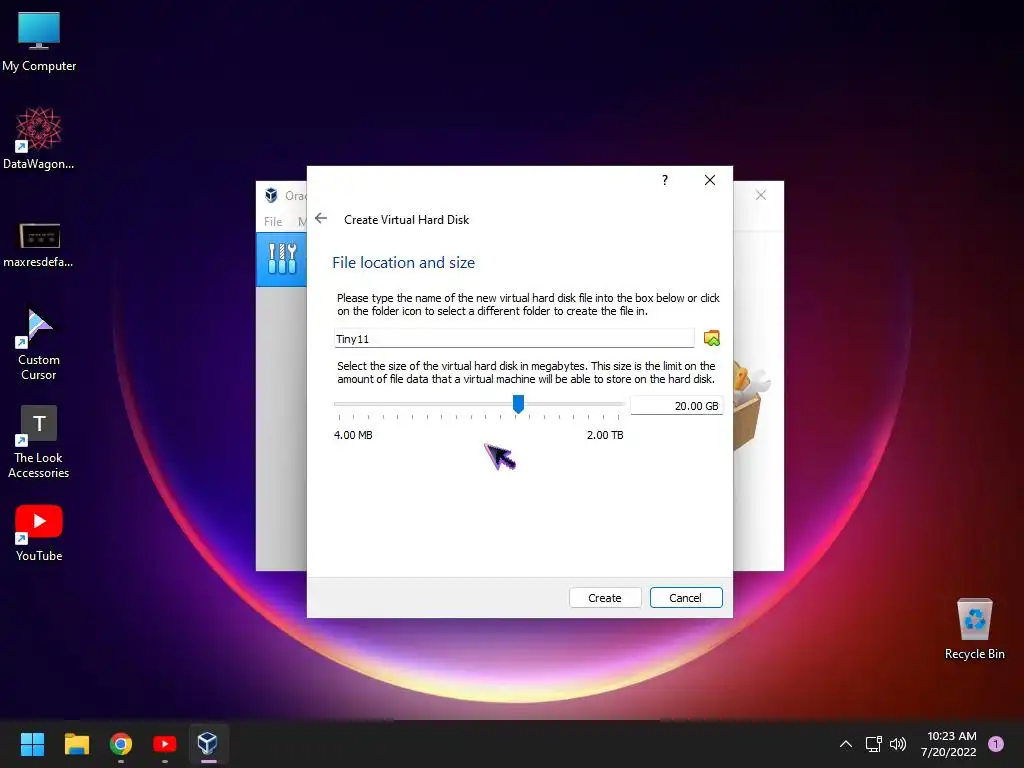Select the Recycle Bin icon
This screenshot has height=768, width=1024.
[x=974, y=629]
